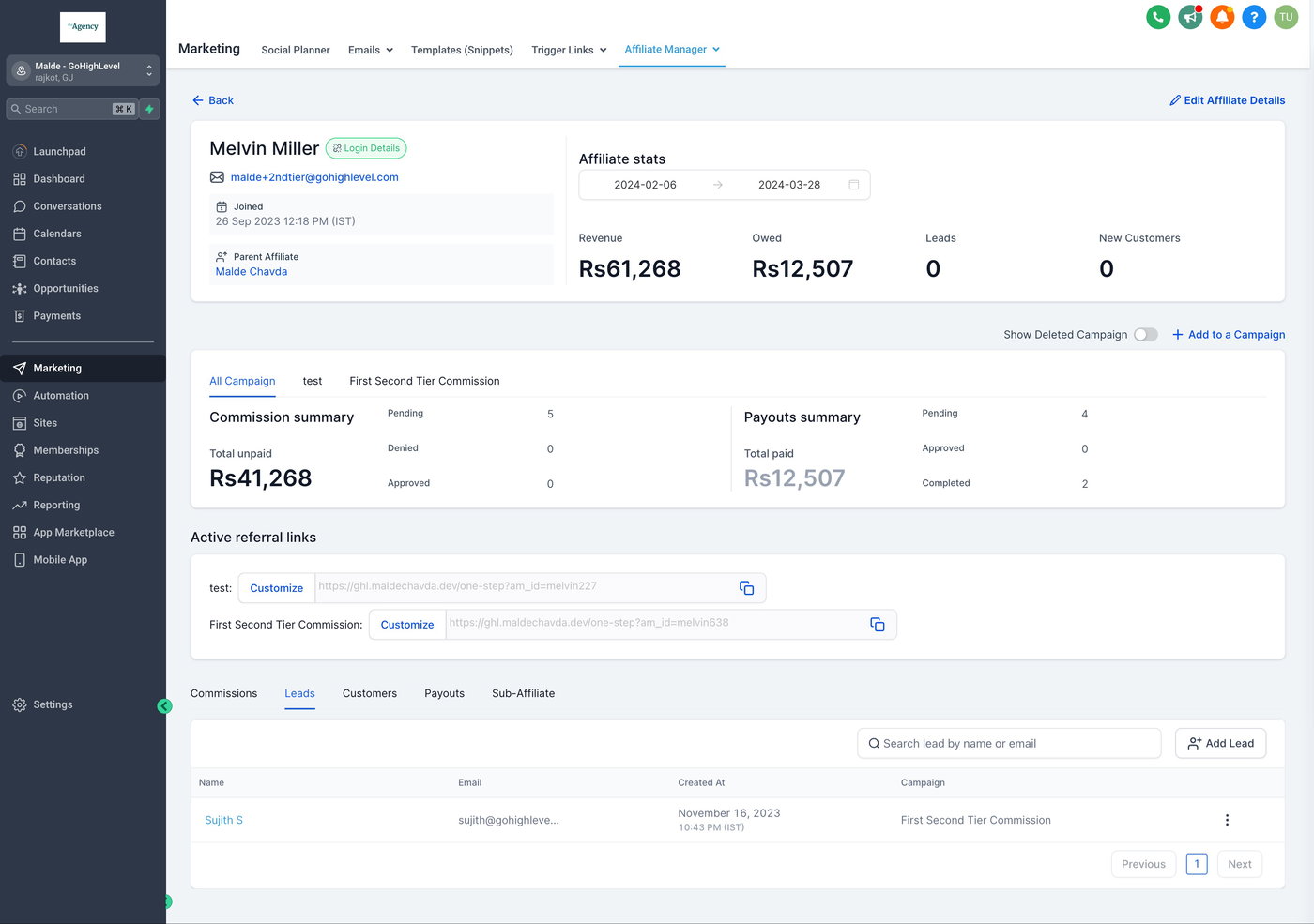Open the Malde - GoHighLevel account switcher
This screenshot has width=1314, height=924.
83,71
